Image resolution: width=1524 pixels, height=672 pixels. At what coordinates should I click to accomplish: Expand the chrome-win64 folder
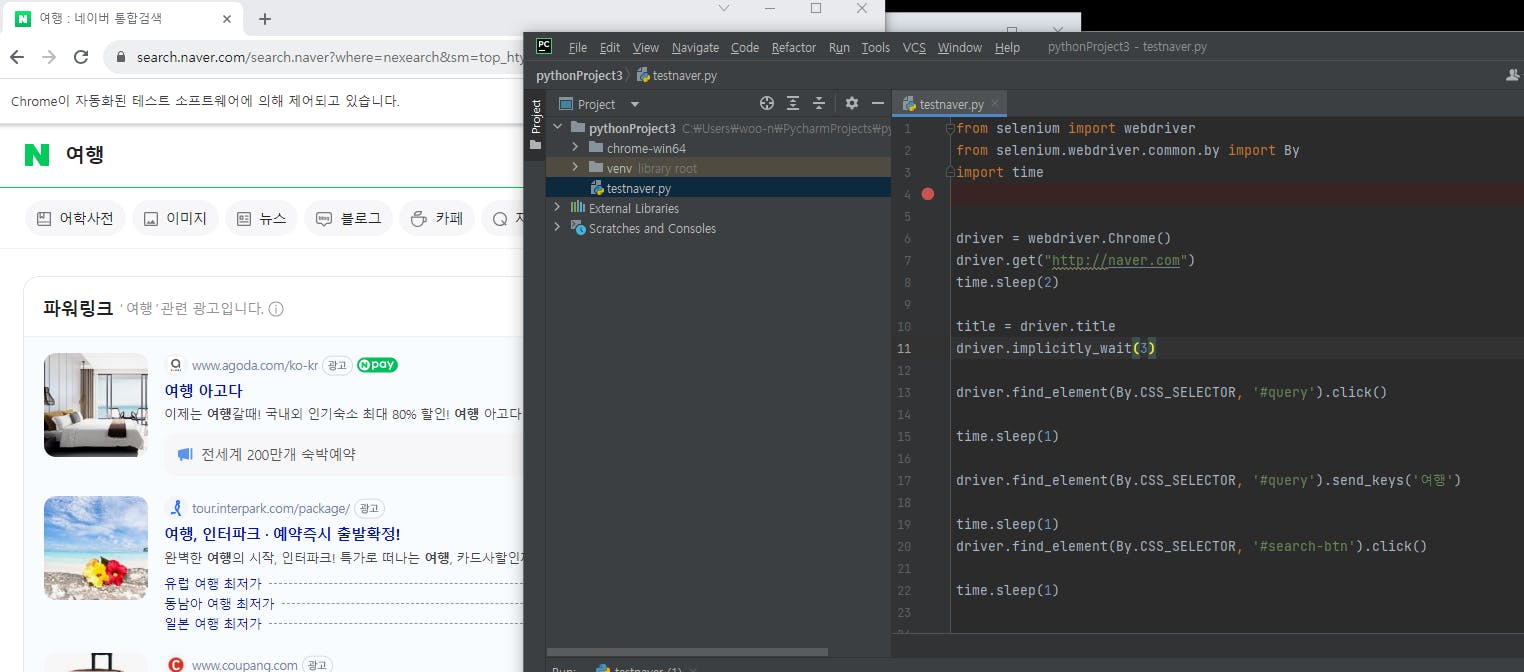(575, 148)
